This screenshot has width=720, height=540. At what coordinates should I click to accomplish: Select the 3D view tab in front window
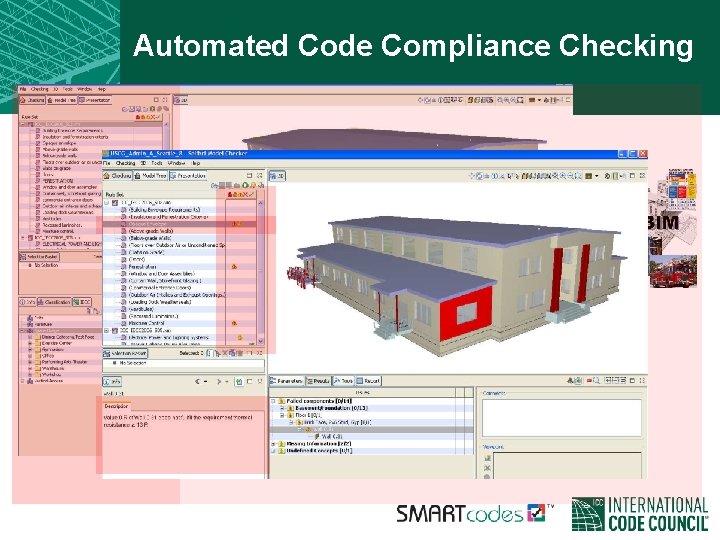pos(277,176)
